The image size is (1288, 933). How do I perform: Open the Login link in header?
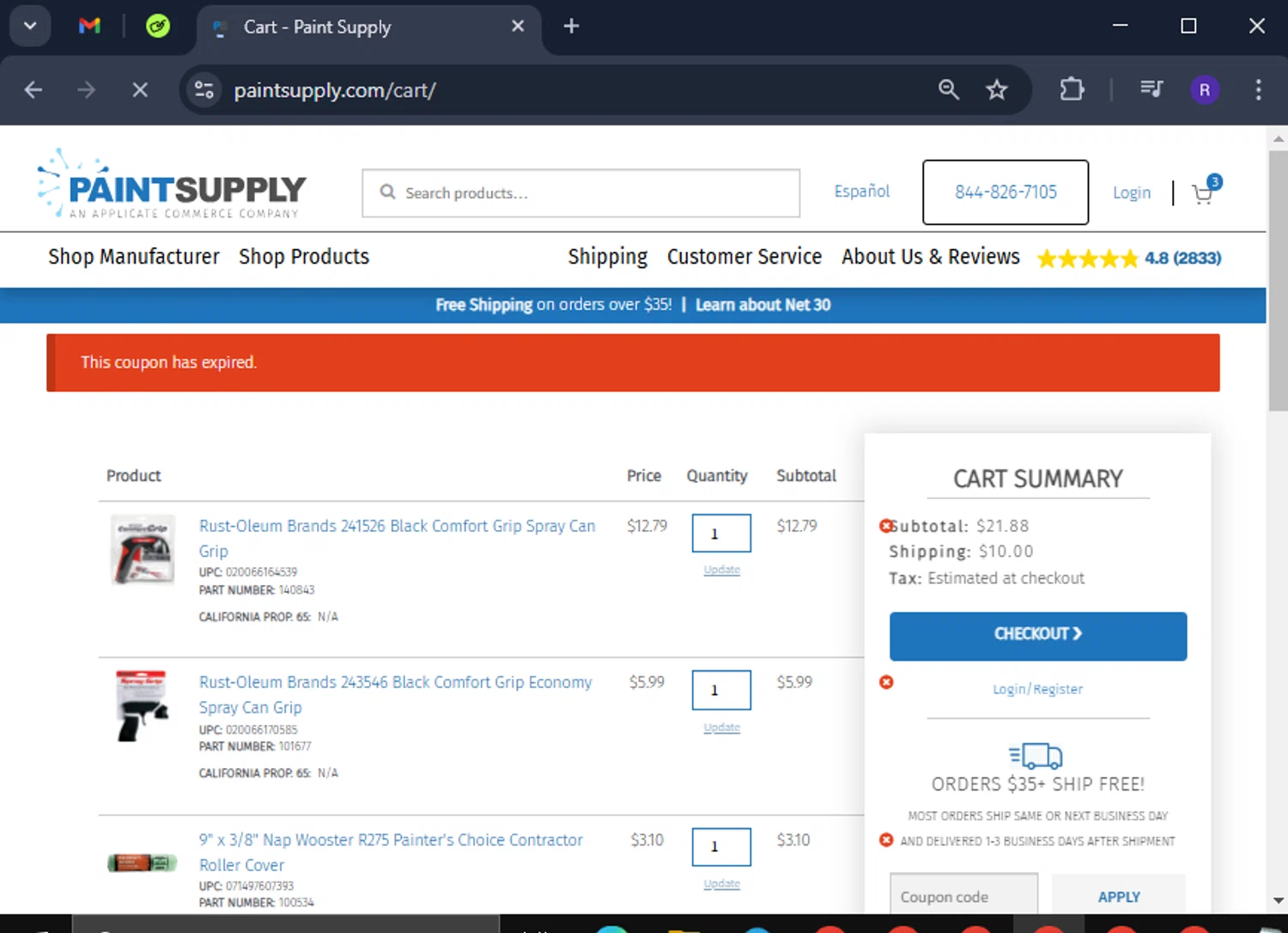[x=1132, y=192]
